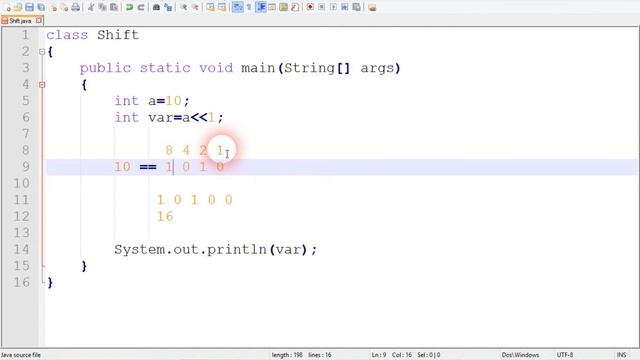Toggle synchronized horizontal scrolling
Viewport: 640px width, 360px height.
pos(222,7)
